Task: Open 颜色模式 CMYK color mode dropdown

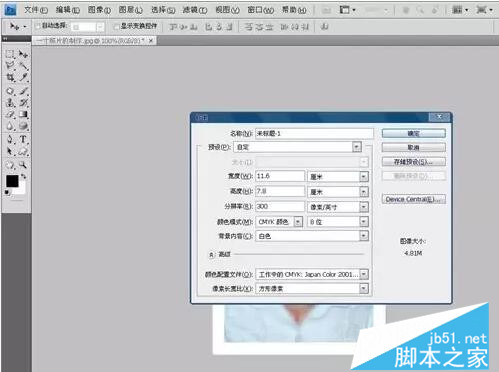Action: pos(298,222)
